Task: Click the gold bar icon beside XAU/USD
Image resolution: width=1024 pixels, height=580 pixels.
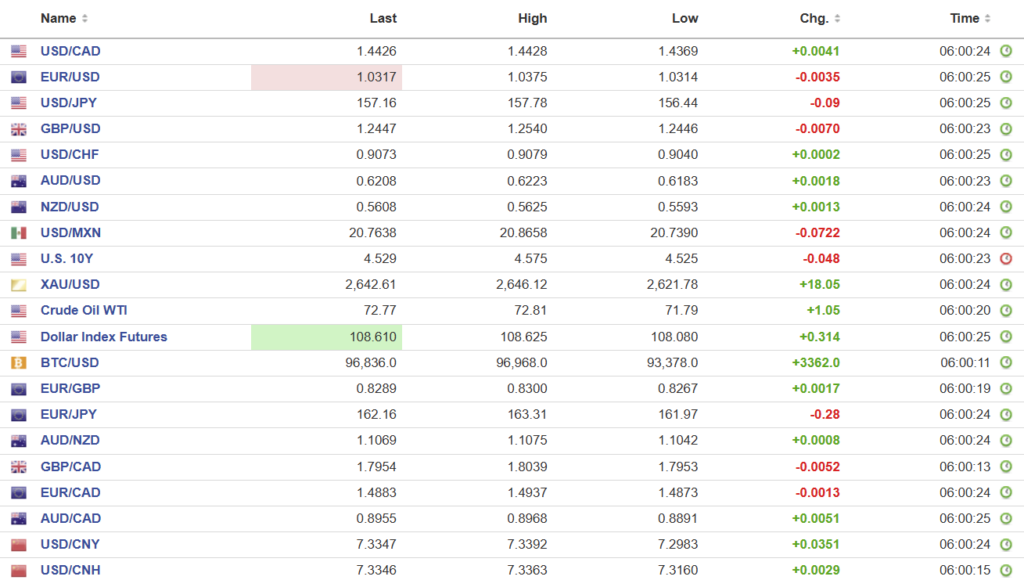Action: point(18,285)
